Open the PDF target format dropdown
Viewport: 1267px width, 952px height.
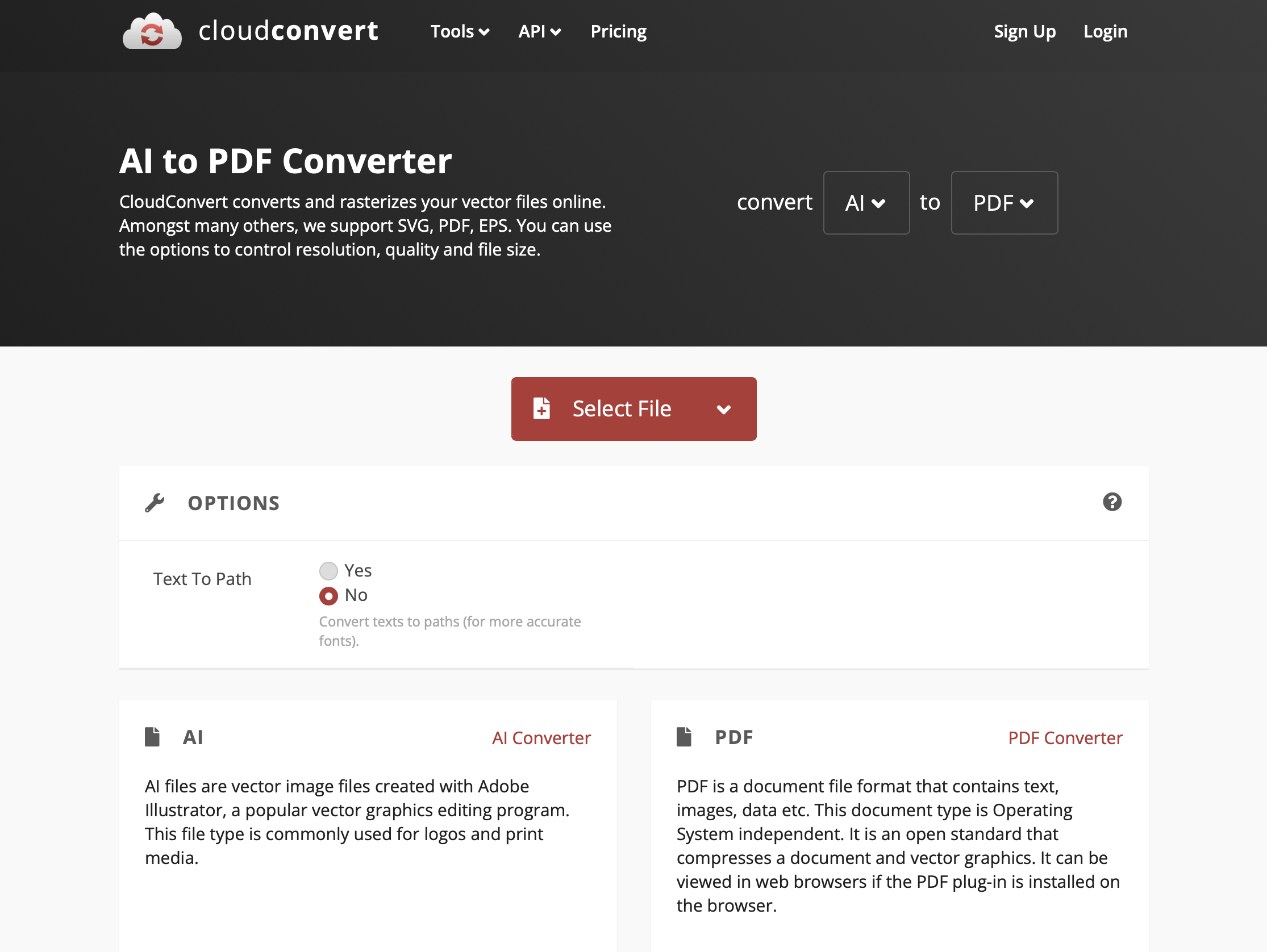(1003, 203)
